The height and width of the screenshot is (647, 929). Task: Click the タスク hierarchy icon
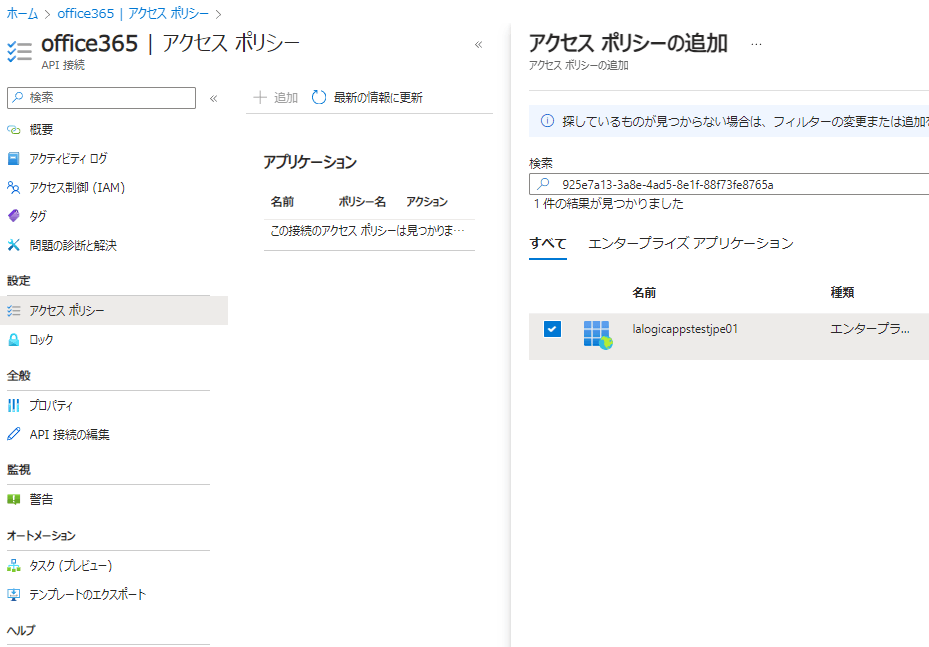14,566
